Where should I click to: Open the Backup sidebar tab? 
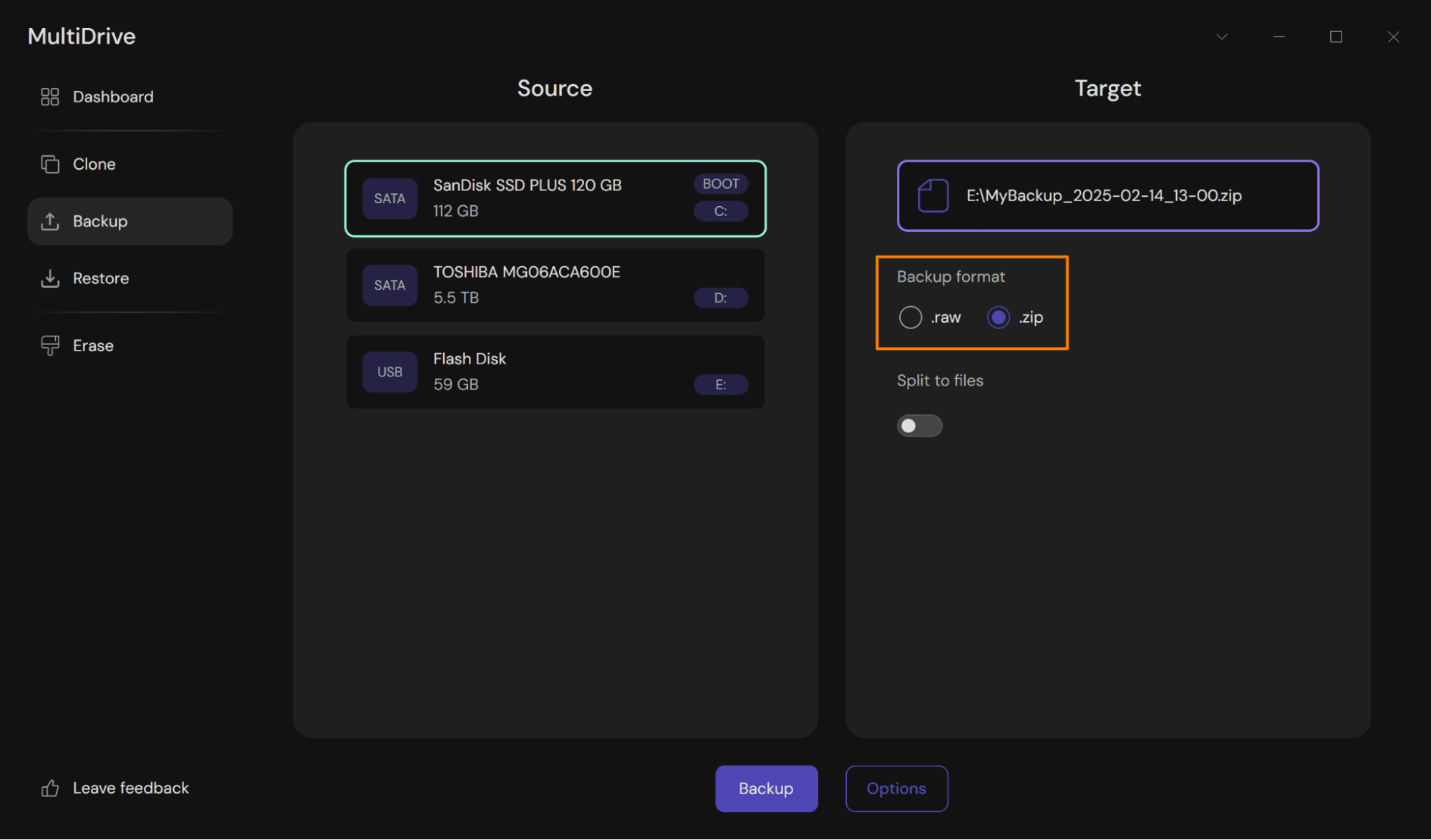click(x=130, y=221)
